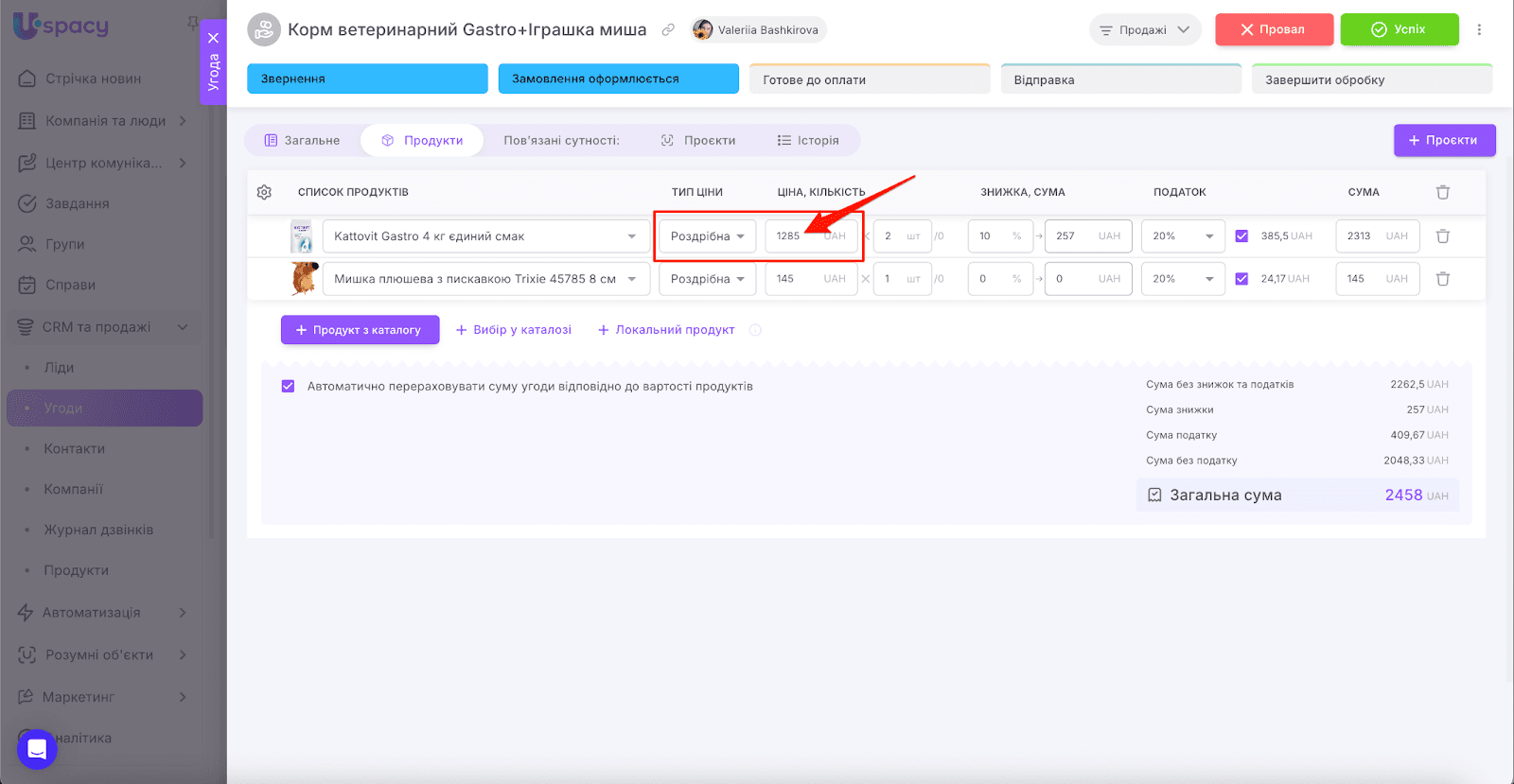Open price type dropdown for Kattovit Gastro

coord(708,236)
